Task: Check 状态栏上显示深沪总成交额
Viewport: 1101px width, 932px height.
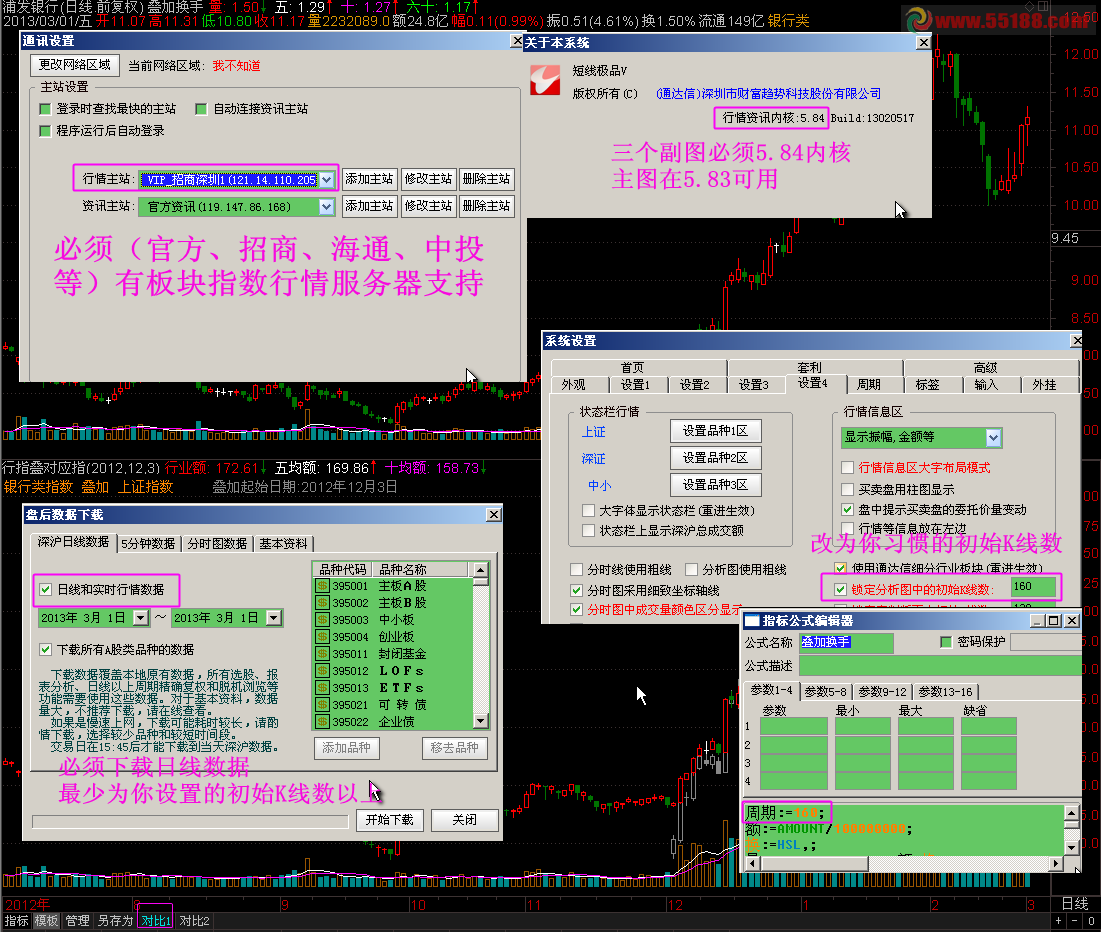Action: (x=588, y=531)
